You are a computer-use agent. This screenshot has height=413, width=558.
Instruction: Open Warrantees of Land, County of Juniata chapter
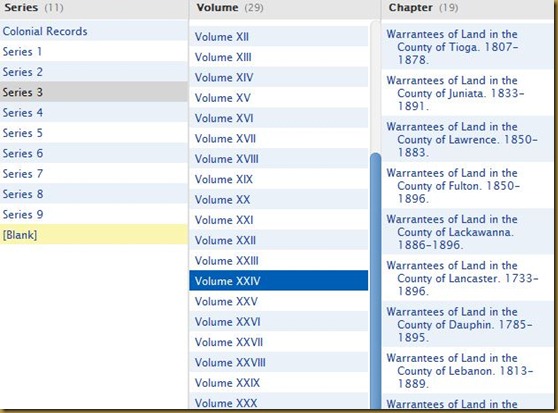point(467,93)
